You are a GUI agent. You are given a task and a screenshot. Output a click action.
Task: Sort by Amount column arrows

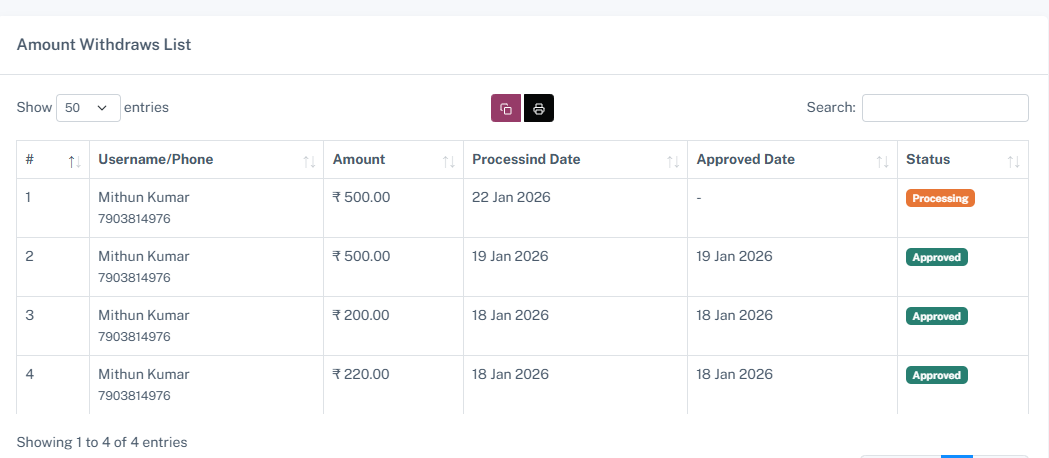449,161
